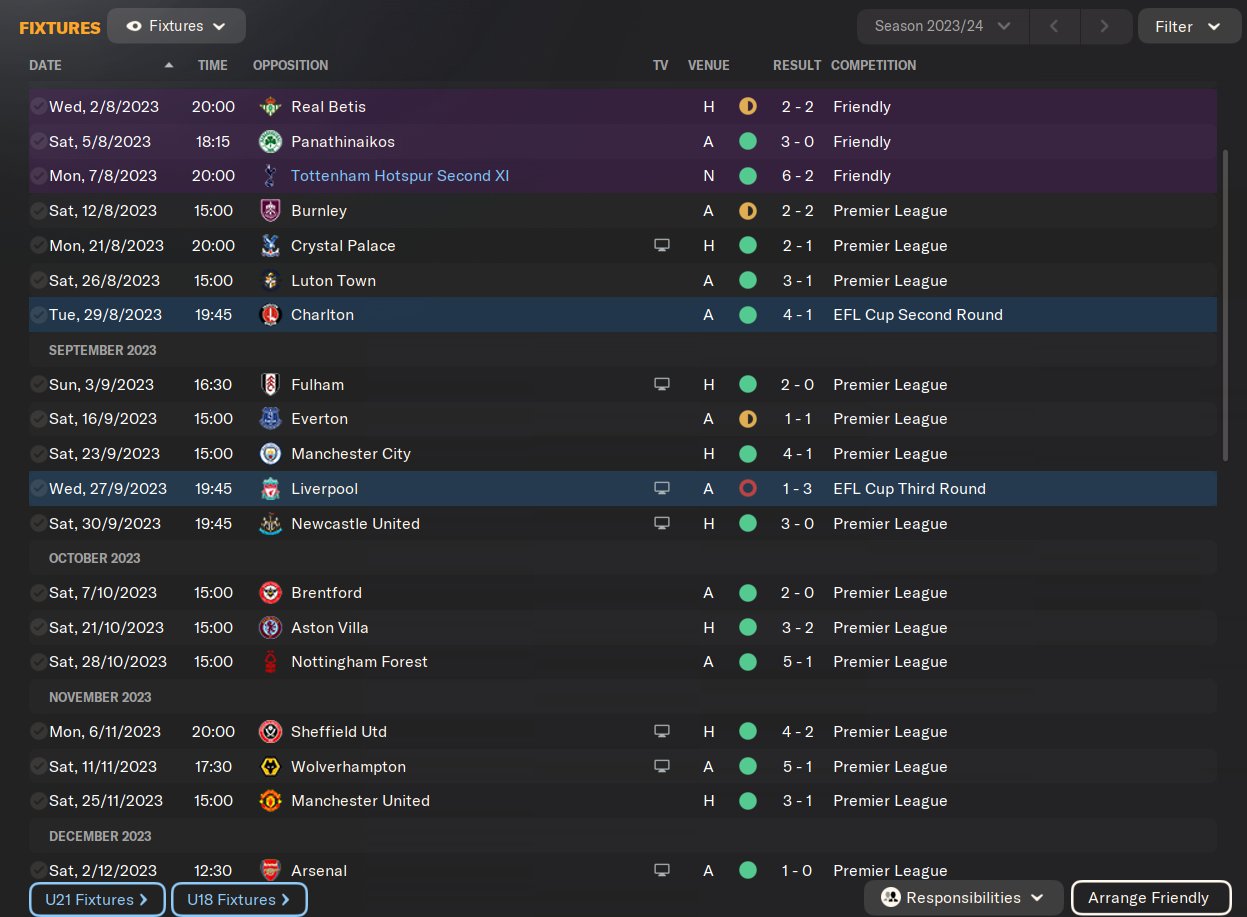The width and height of the screenshot is (1247, 917).
Task: Toggle checkmark on the Charlton fixture row
Action: [x=38, y=315]
